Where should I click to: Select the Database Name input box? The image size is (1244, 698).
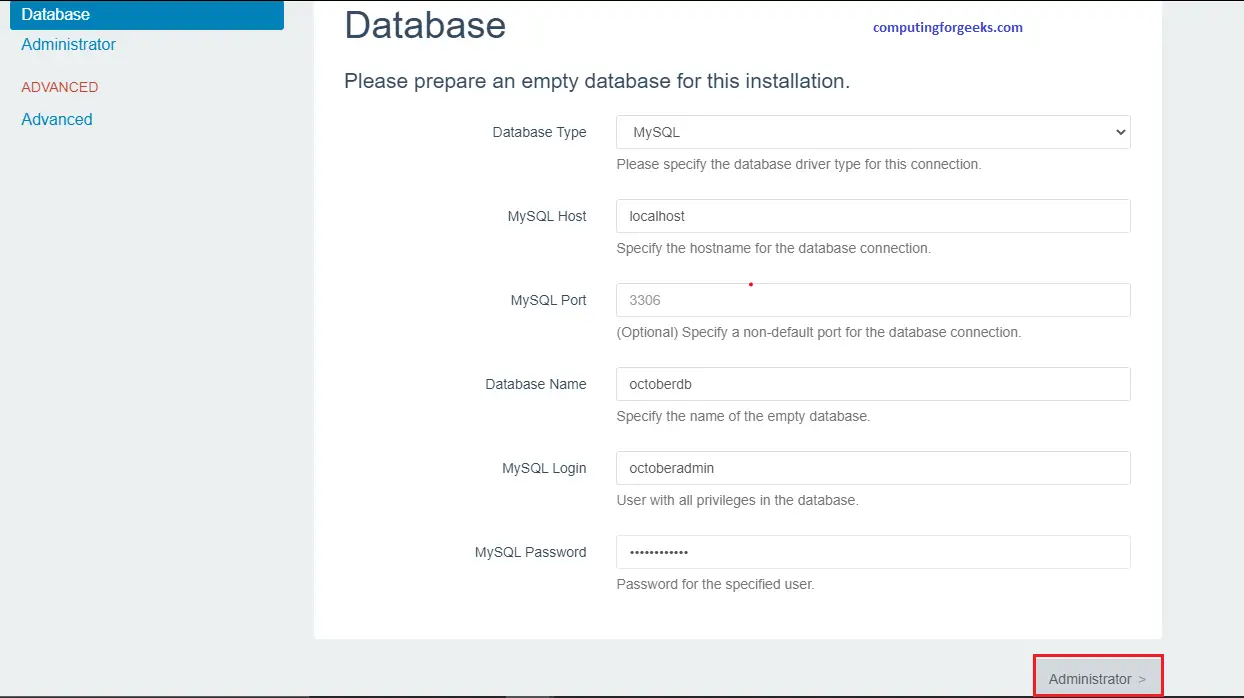point(872,384)
